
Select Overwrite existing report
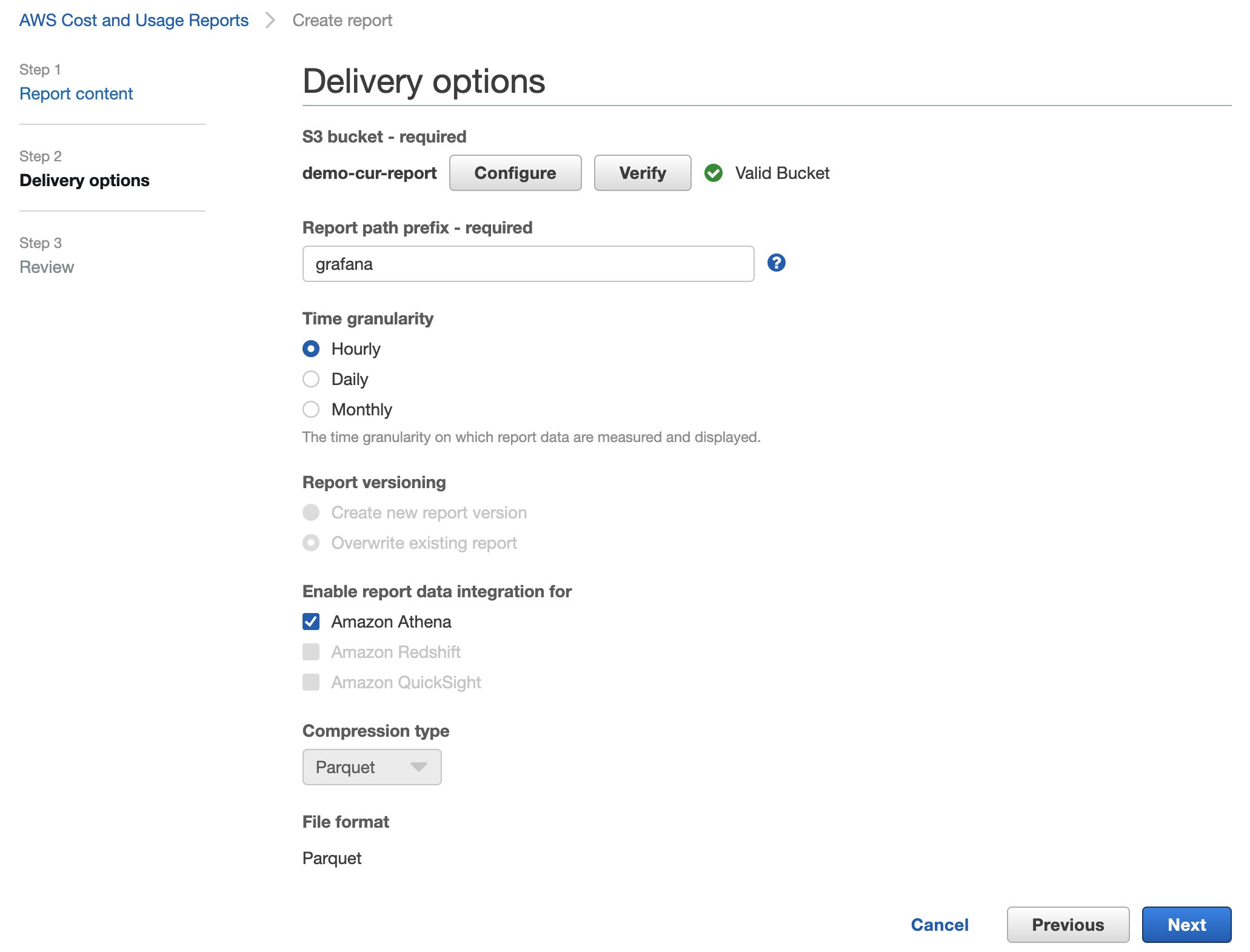[x=311, y=543]
